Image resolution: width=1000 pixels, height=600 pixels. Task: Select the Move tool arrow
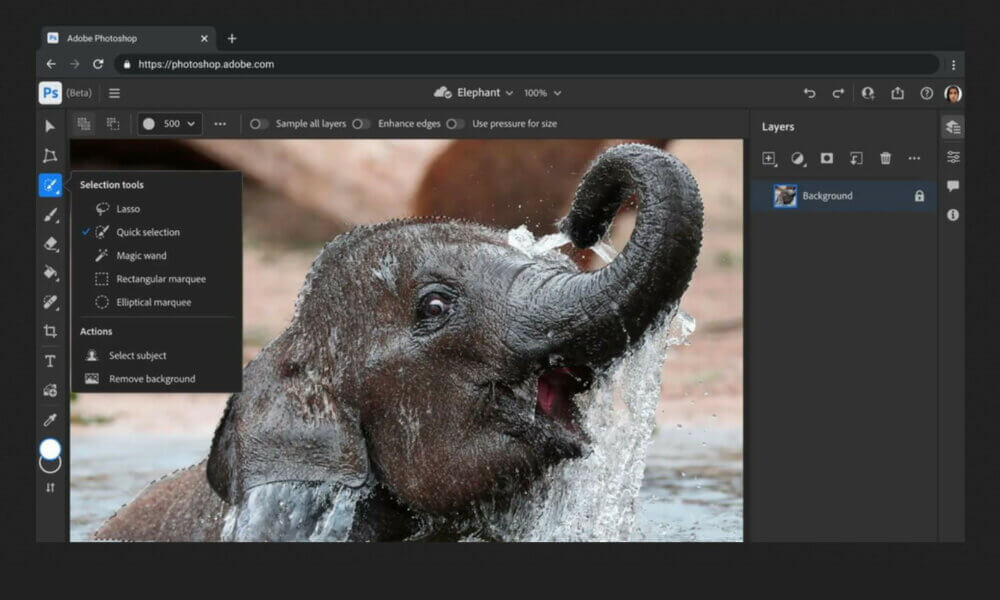pos(50,126)
